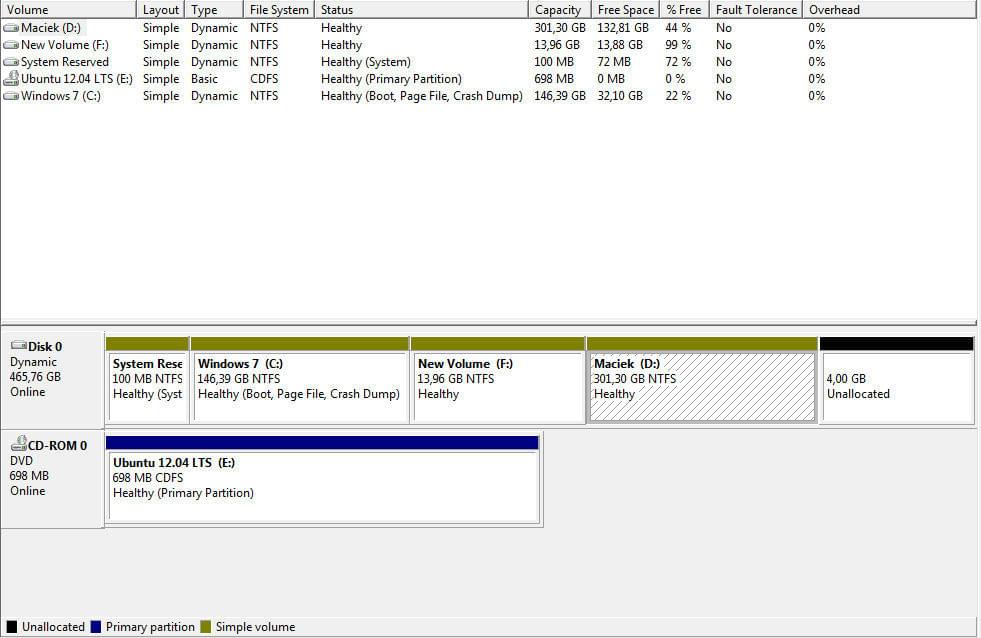The width and height of the screenshot is (981, 638).
Task: Click the drive icon beside Windows 7 (C:) row
Action: (11, 96)
